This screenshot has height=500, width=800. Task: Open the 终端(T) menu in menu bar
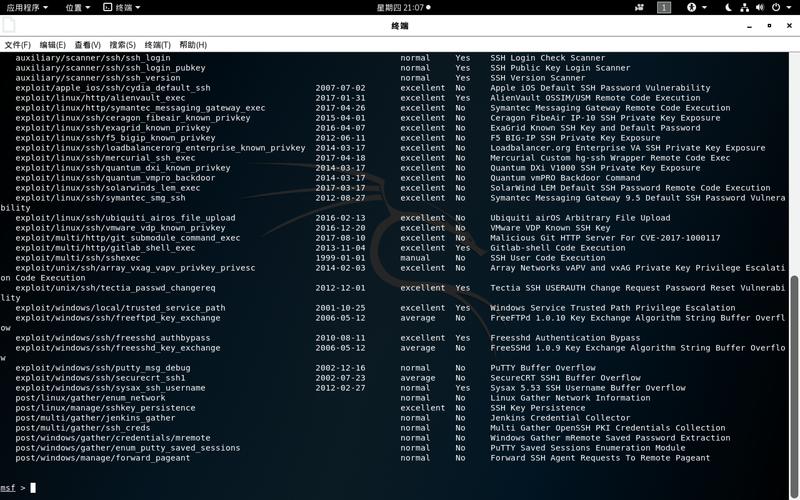click(158, 45)
